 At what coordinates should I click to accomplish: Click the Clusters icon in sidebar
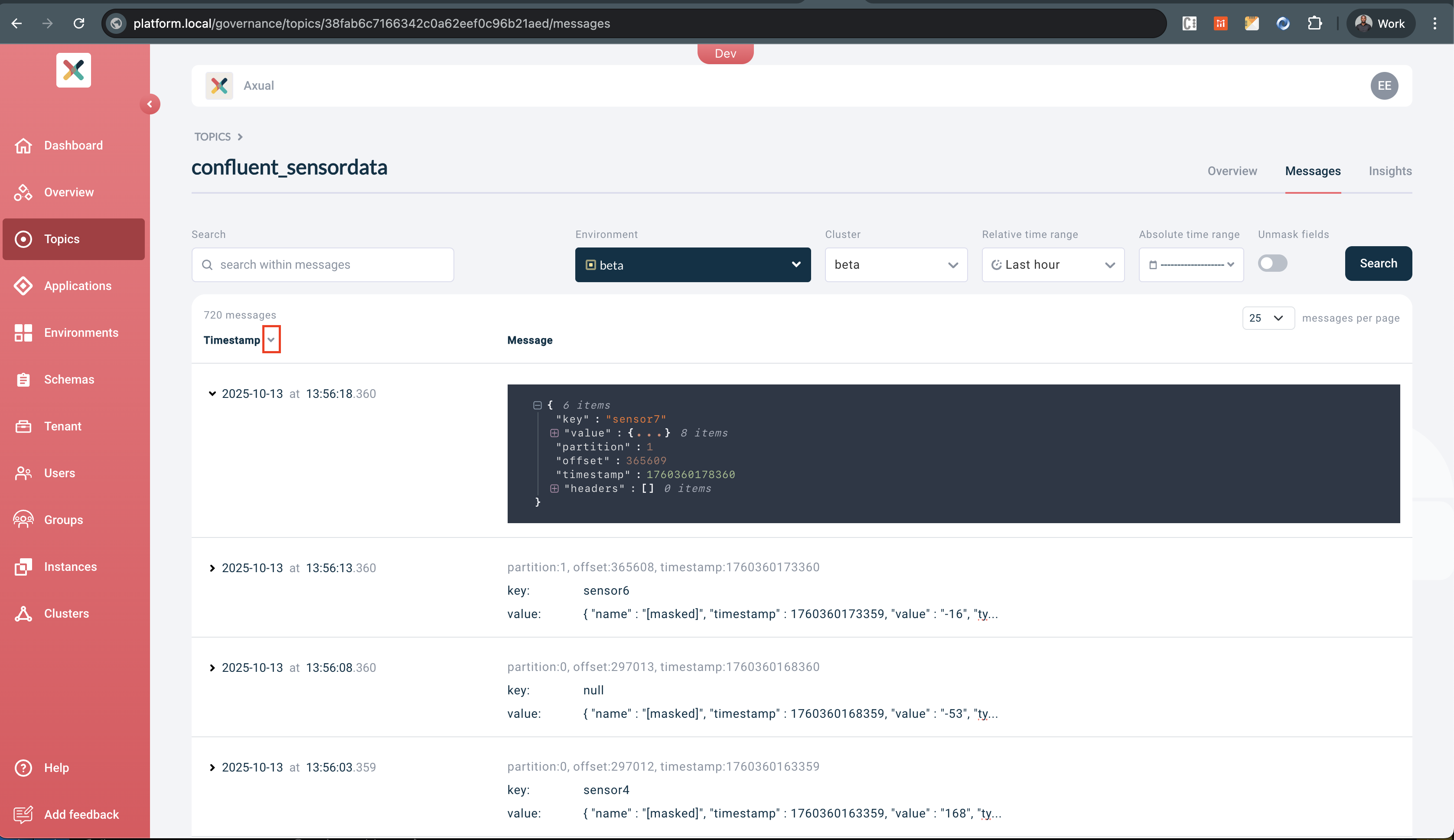(x=23, y=614)
